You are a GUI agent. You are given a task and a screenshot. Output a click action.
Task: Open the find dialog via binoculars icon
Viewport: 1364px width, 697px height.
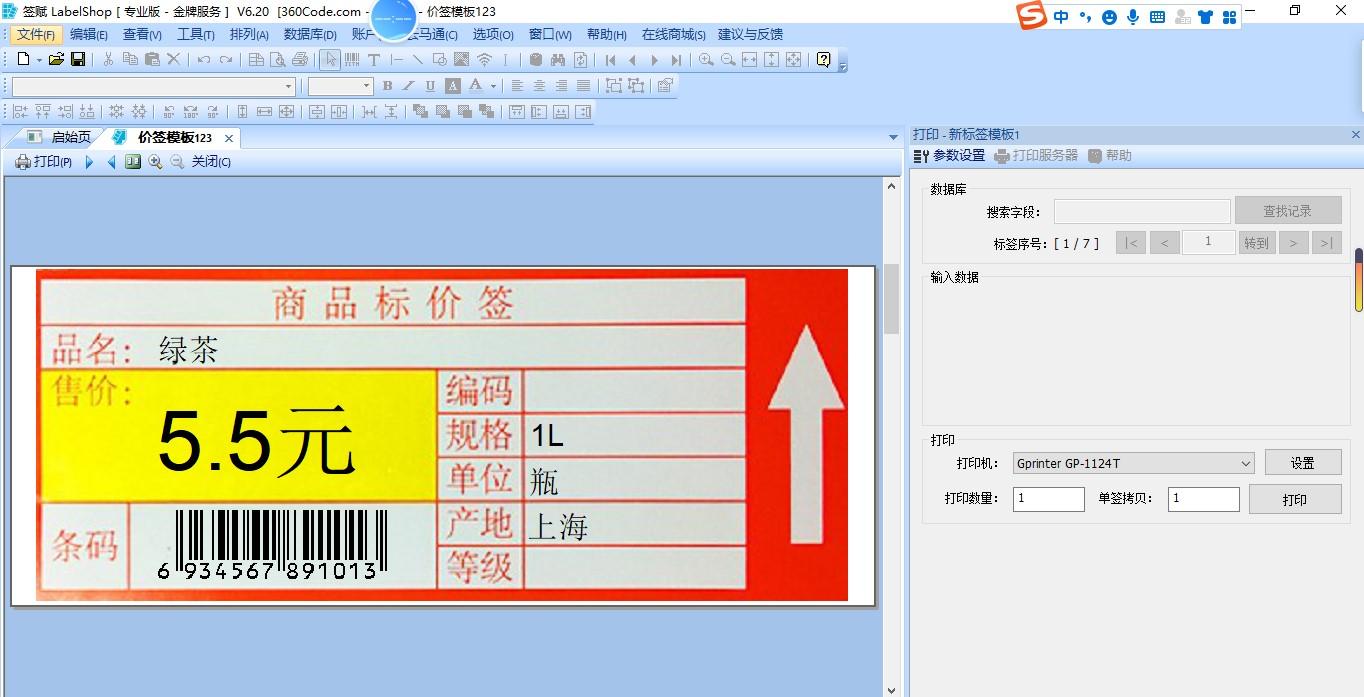click(x=559, y=60)
